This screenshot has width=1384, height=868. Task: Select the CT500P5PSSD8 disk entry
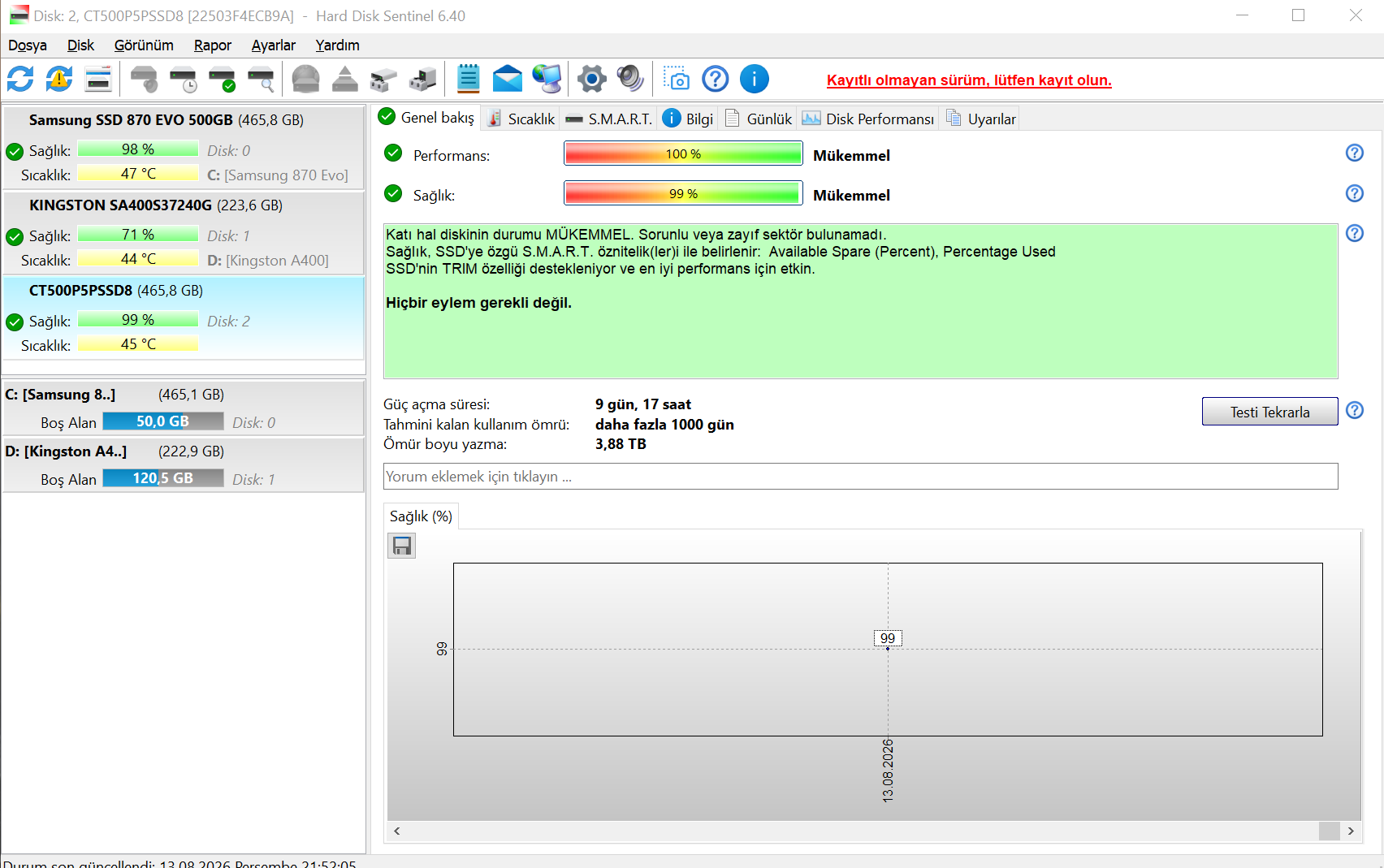coord(184,317)
